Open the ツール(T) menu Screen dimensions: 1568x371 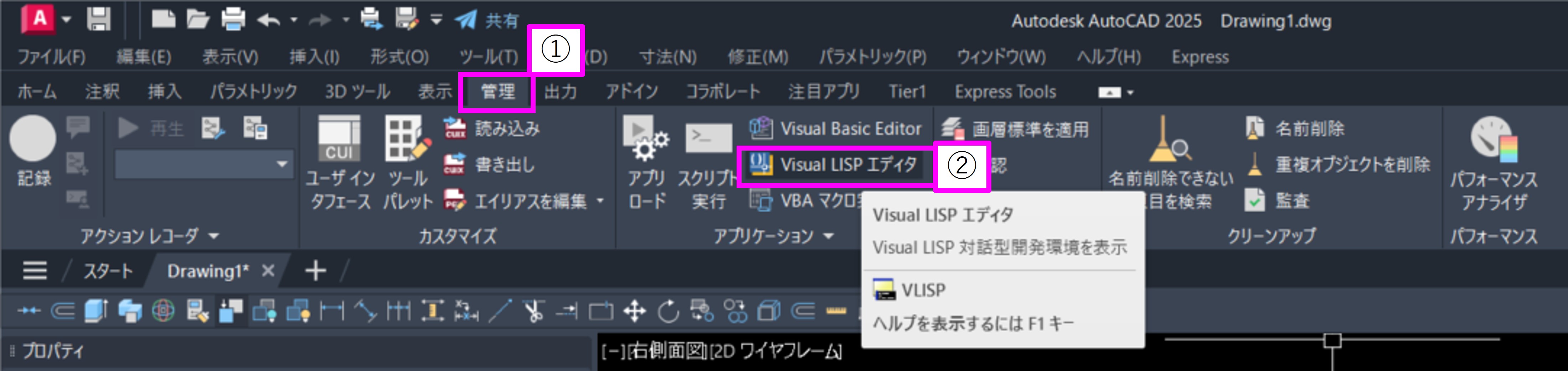point(489,57)
